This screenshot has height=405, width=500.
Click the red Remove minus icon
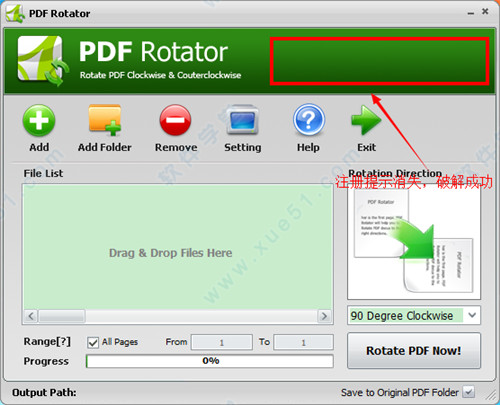[x=175, y=120]
